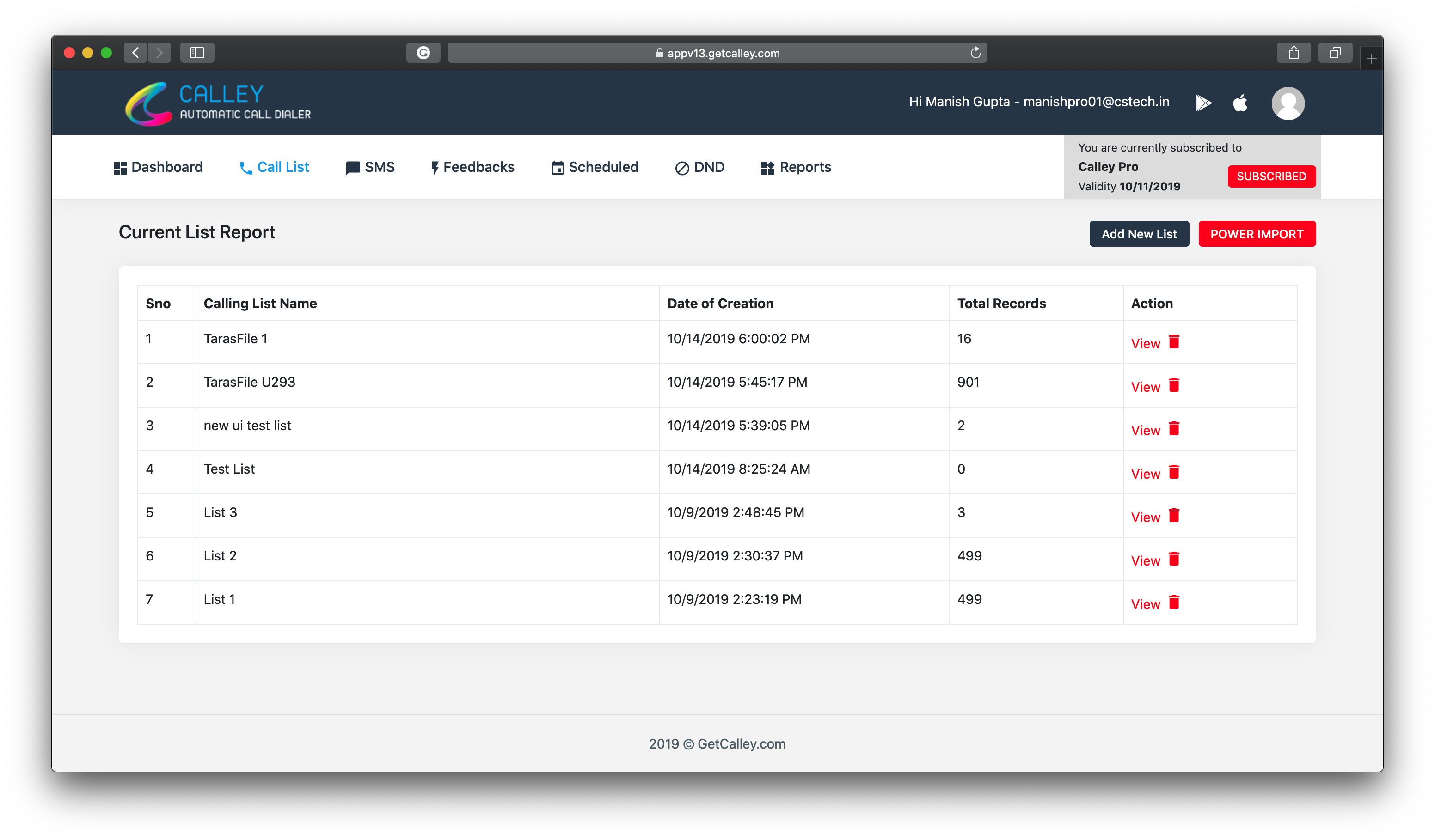
Task: Delete List 1 using trash icon
Action: tap(1174, 602)
